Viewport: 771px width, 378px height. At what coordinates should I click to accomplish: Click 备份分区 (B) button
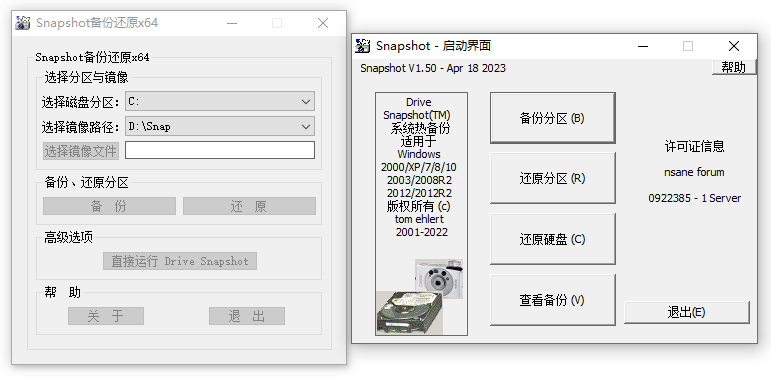(x=553, y=118)
